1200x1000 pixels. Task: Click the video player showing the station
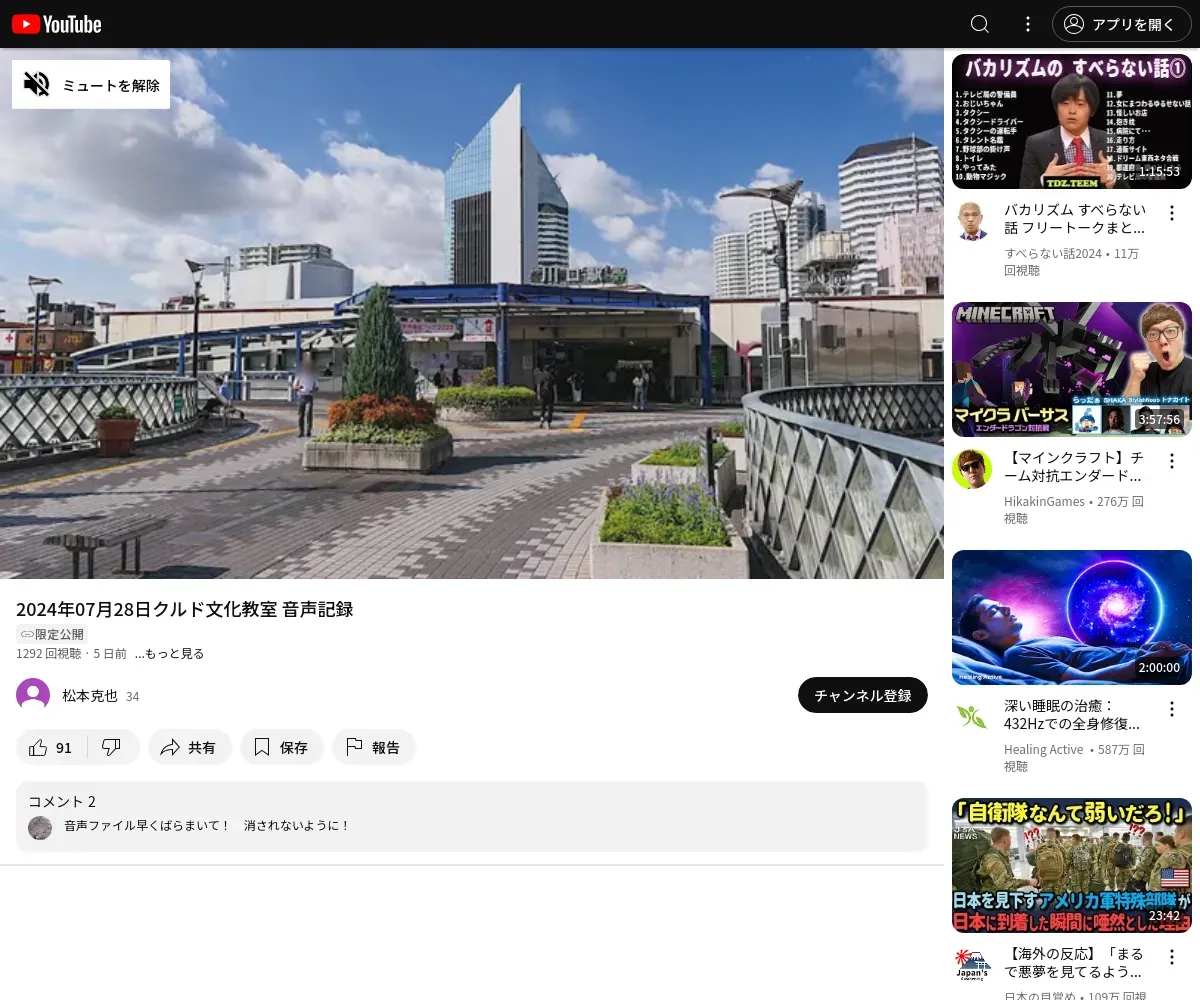click(x=472, y=313)
